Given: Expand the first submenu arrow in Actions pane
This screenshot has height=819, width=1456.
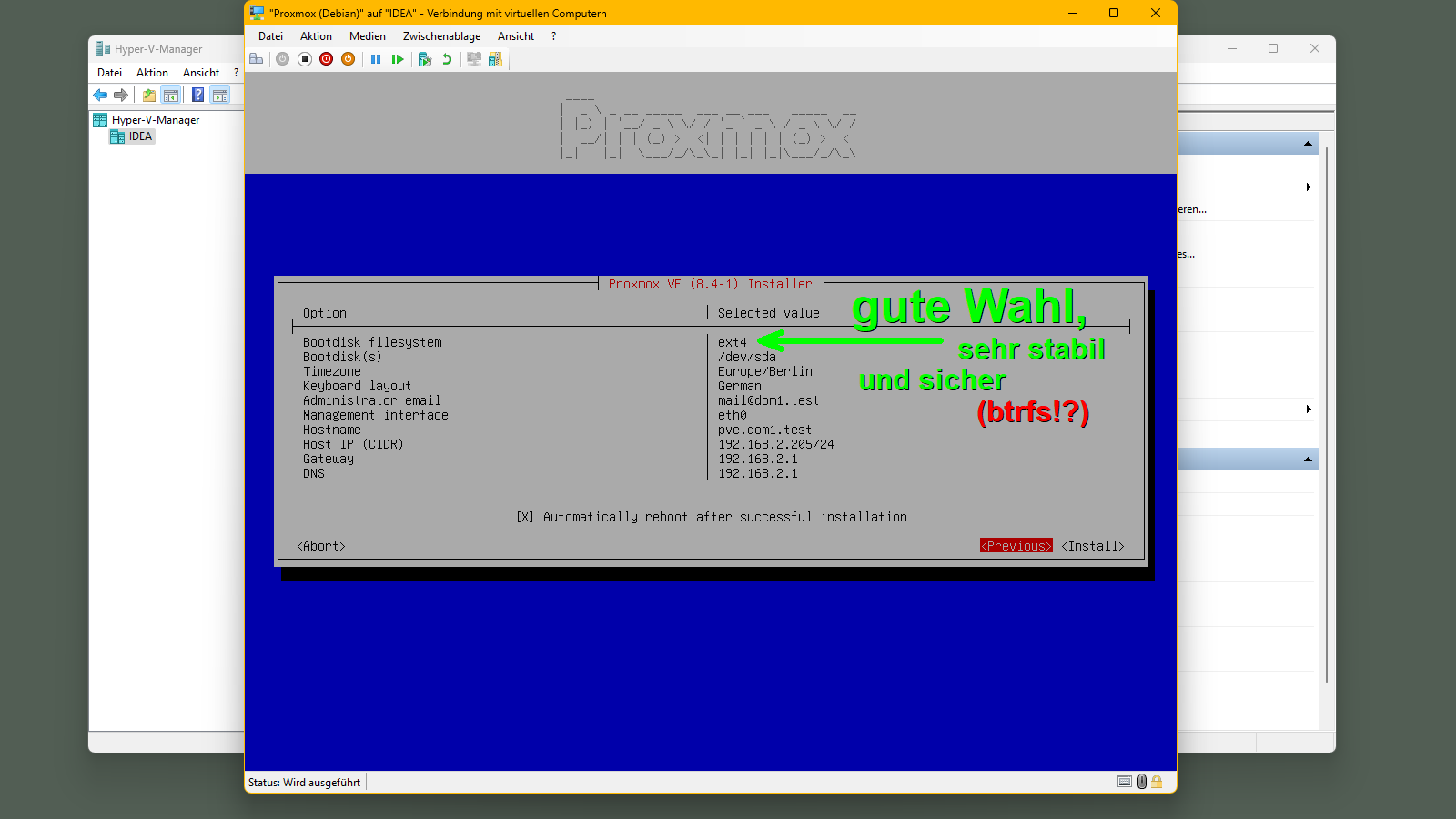Looking at the screenshot, I should pos(1309,187).
